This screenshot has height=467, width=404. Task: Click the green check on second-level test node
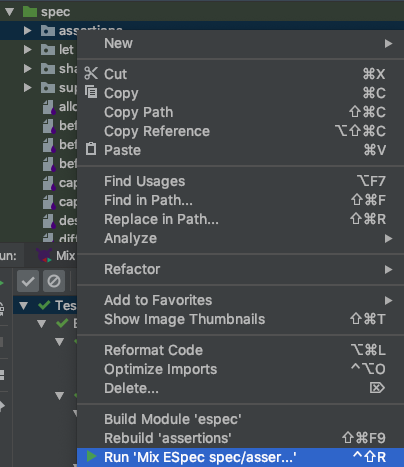pos(62,323)
